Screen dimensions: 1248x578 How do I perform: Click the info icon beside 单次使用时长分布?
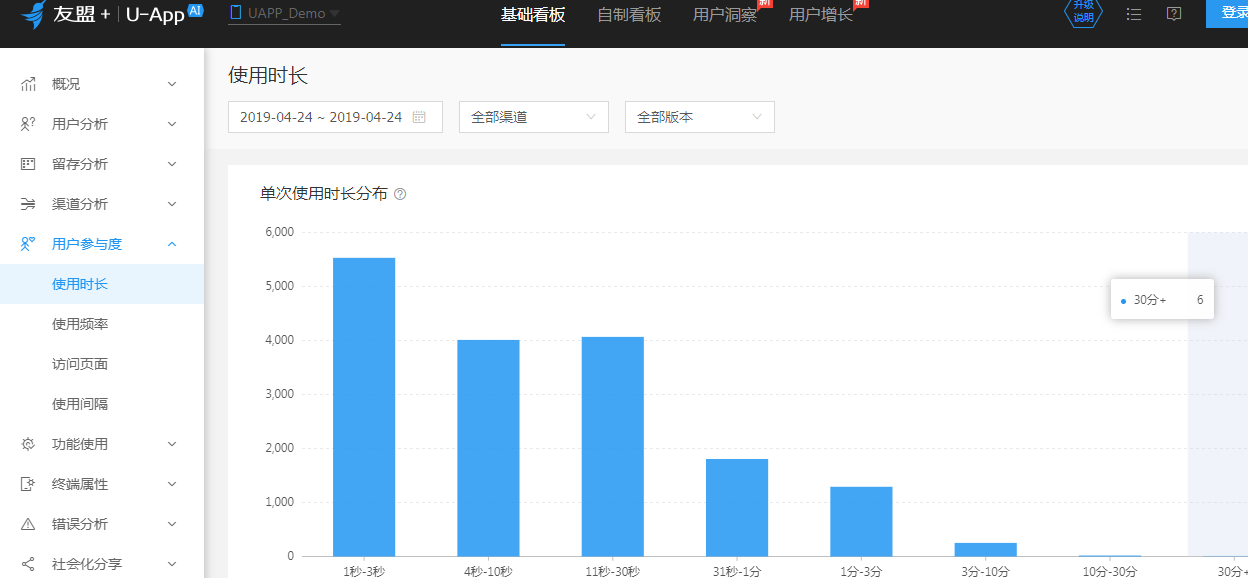click(400, 194)
